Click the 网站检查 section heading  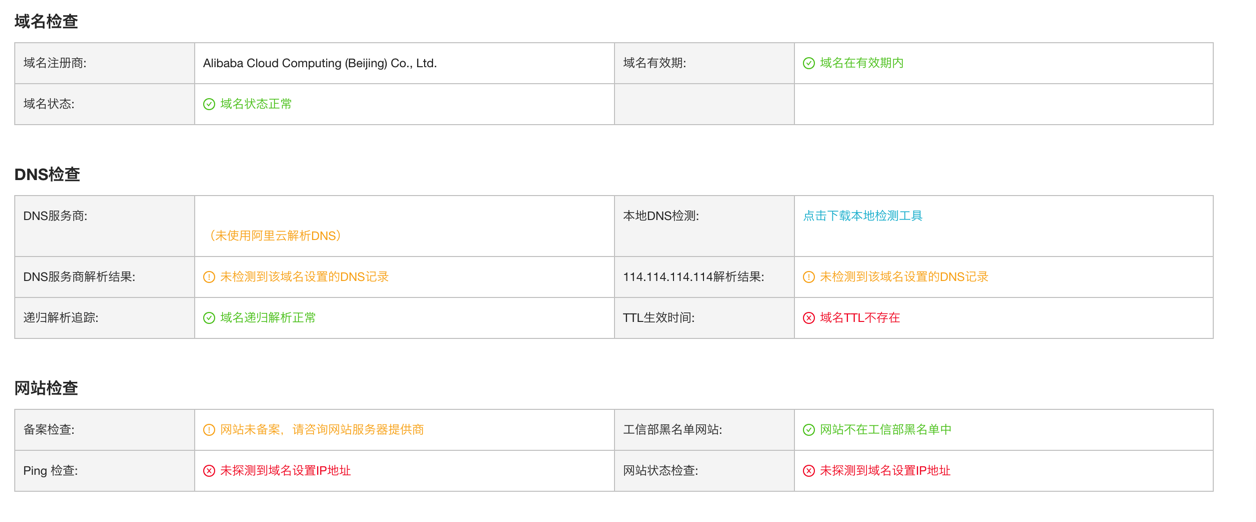coord(46,388)
